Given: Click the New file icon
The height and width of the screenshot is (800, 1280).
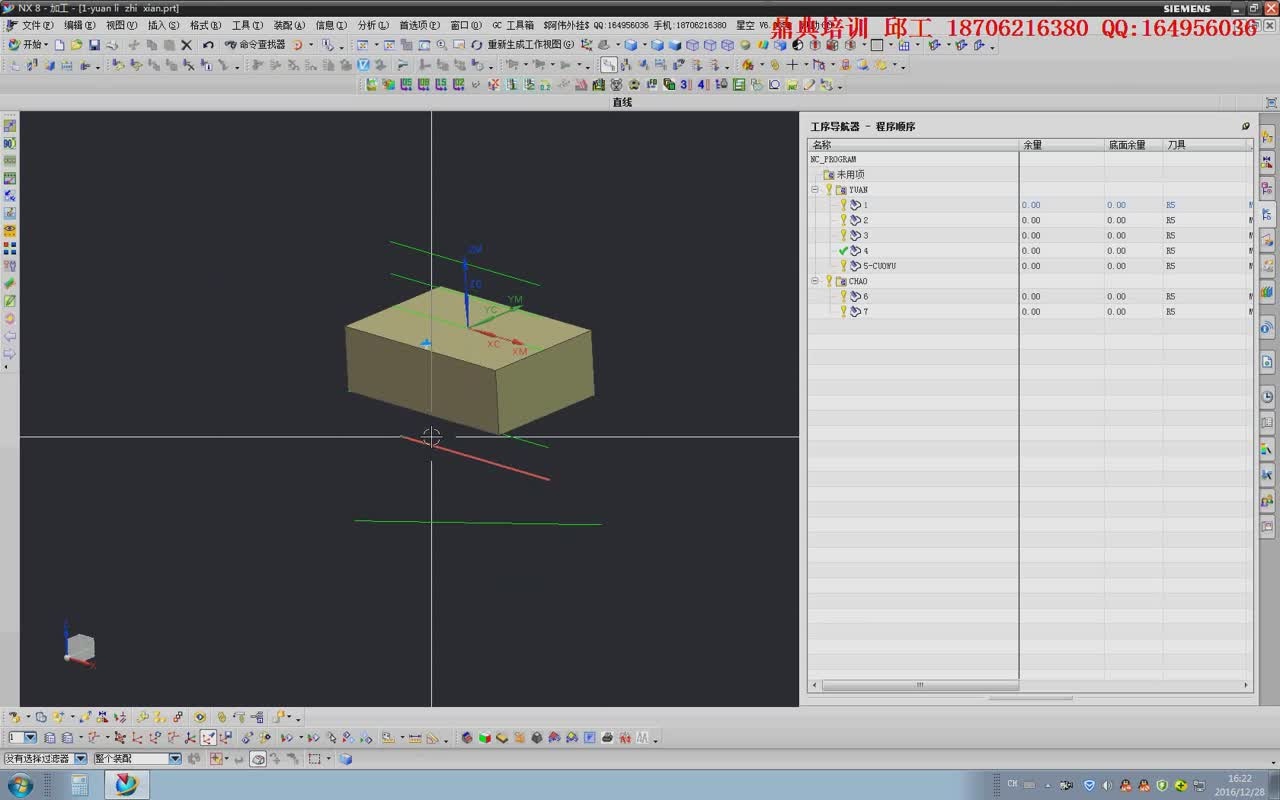Looking at the screenshot, I should coord(60,45).
